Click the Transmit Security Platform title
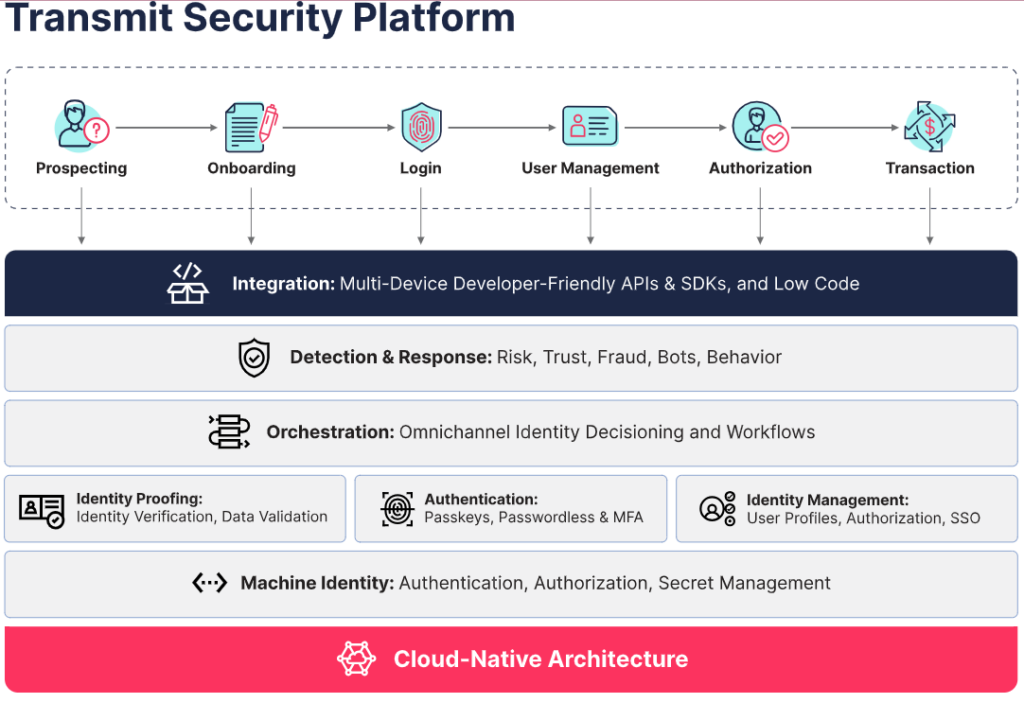The height and width of the screenshot is (703, 1024). [x=260, y=18]
